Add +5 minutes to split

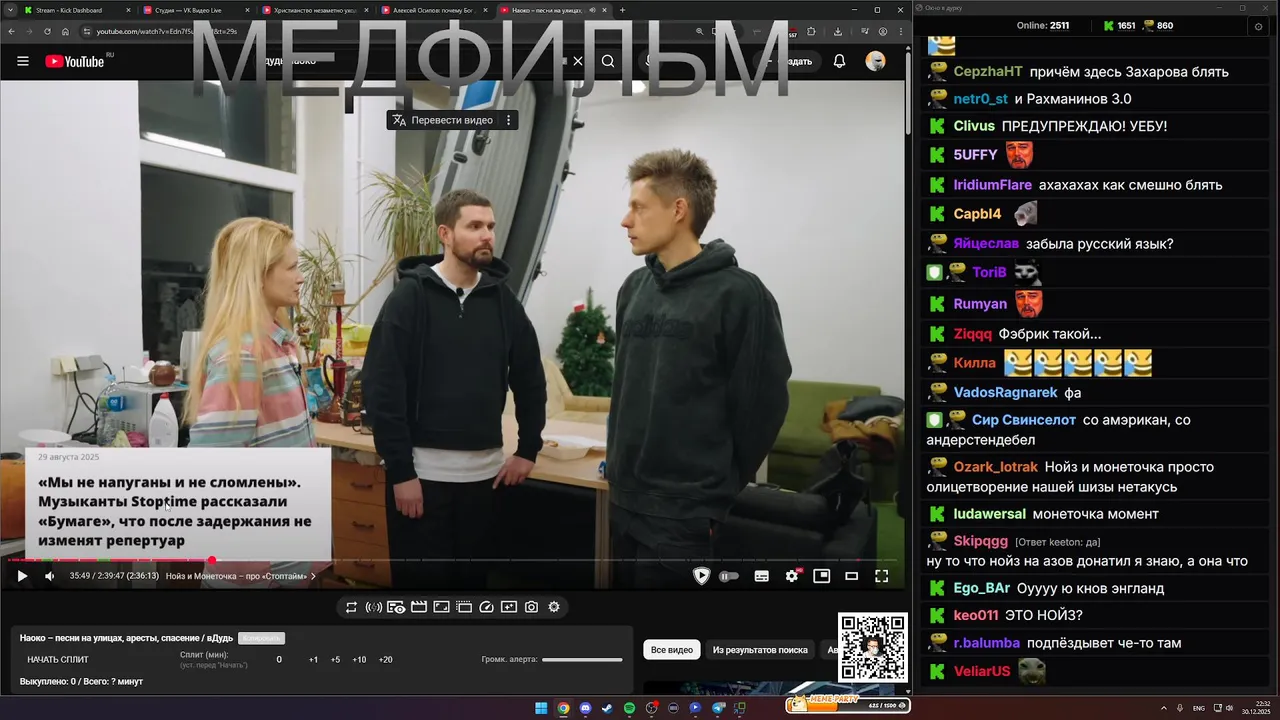tap(335, 660)
